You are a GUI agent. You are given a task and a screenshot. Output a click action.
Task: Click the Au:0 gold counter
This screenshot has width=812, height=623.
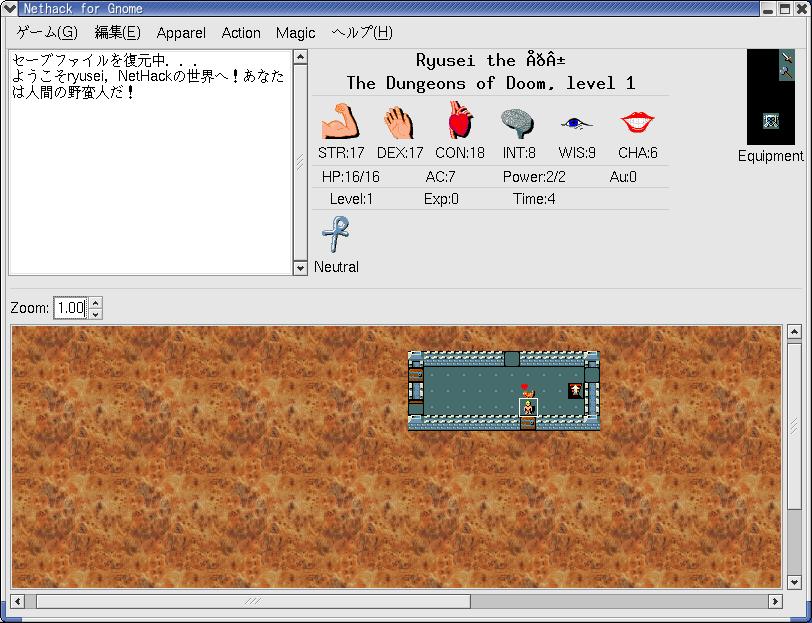point(623,177)
